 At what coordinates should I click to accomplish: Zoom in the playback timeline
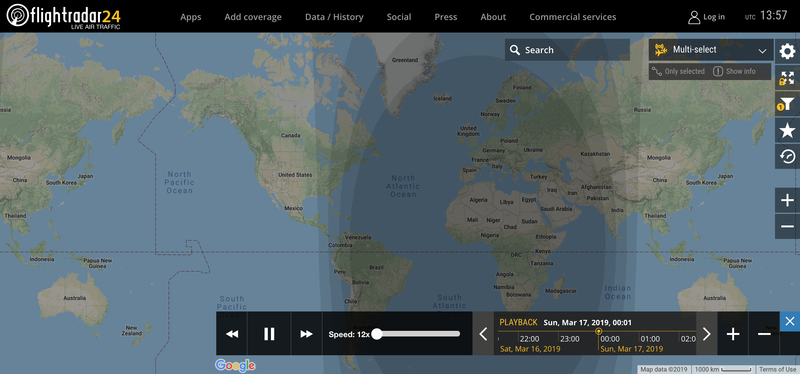733,334
